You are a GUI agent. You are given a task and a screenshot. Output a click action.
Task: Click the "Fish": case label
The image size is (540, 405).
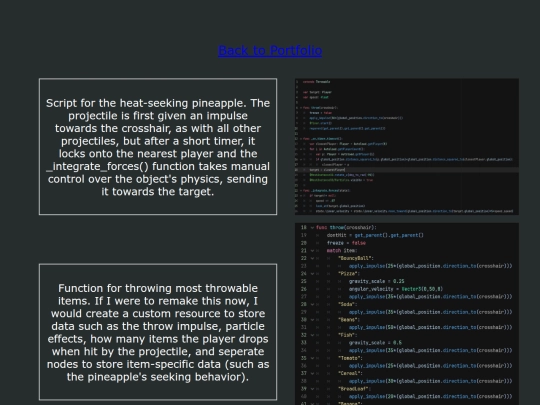[x=347, y=335]
